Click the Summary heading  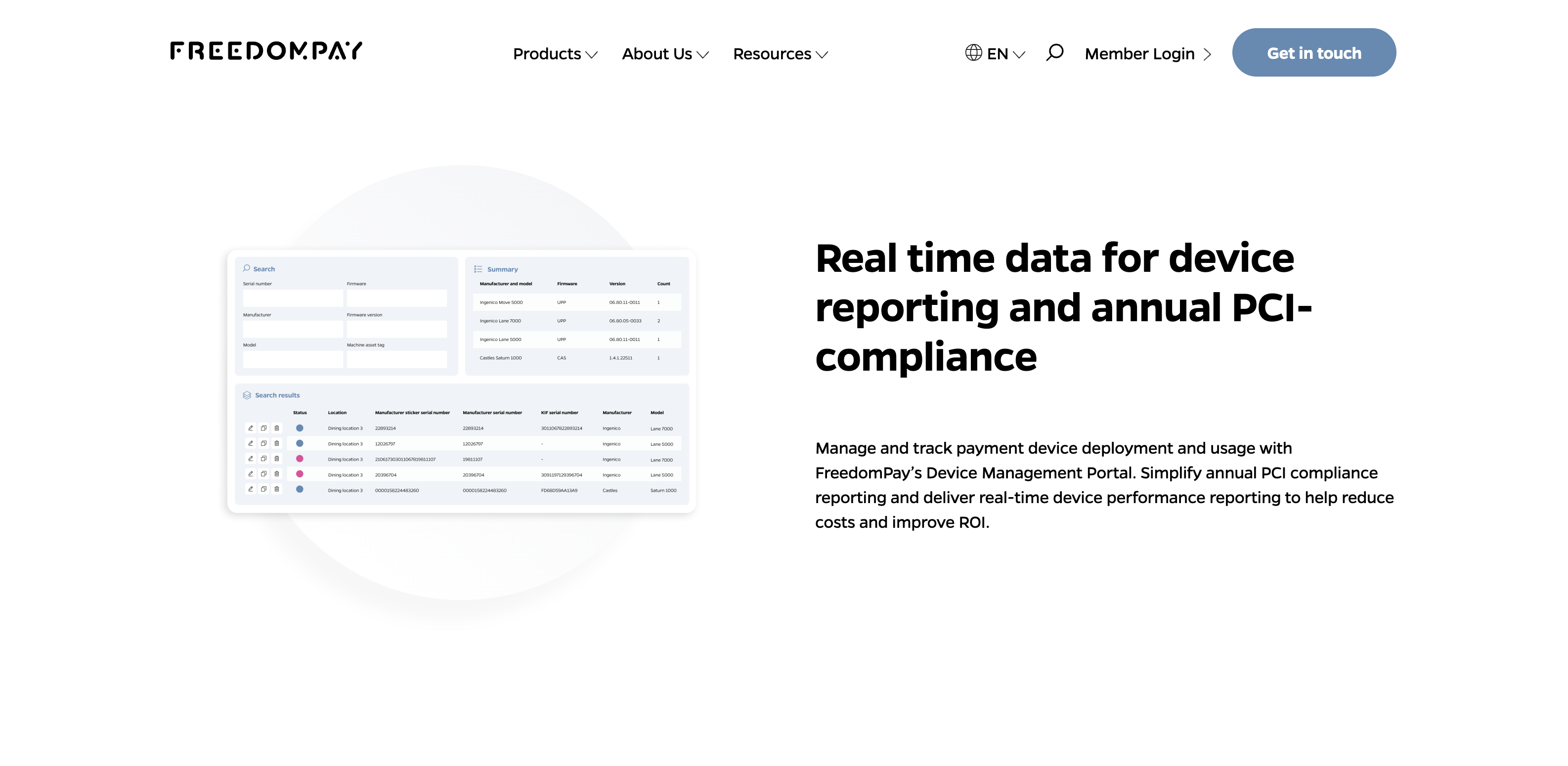click(x=502, y=269)
